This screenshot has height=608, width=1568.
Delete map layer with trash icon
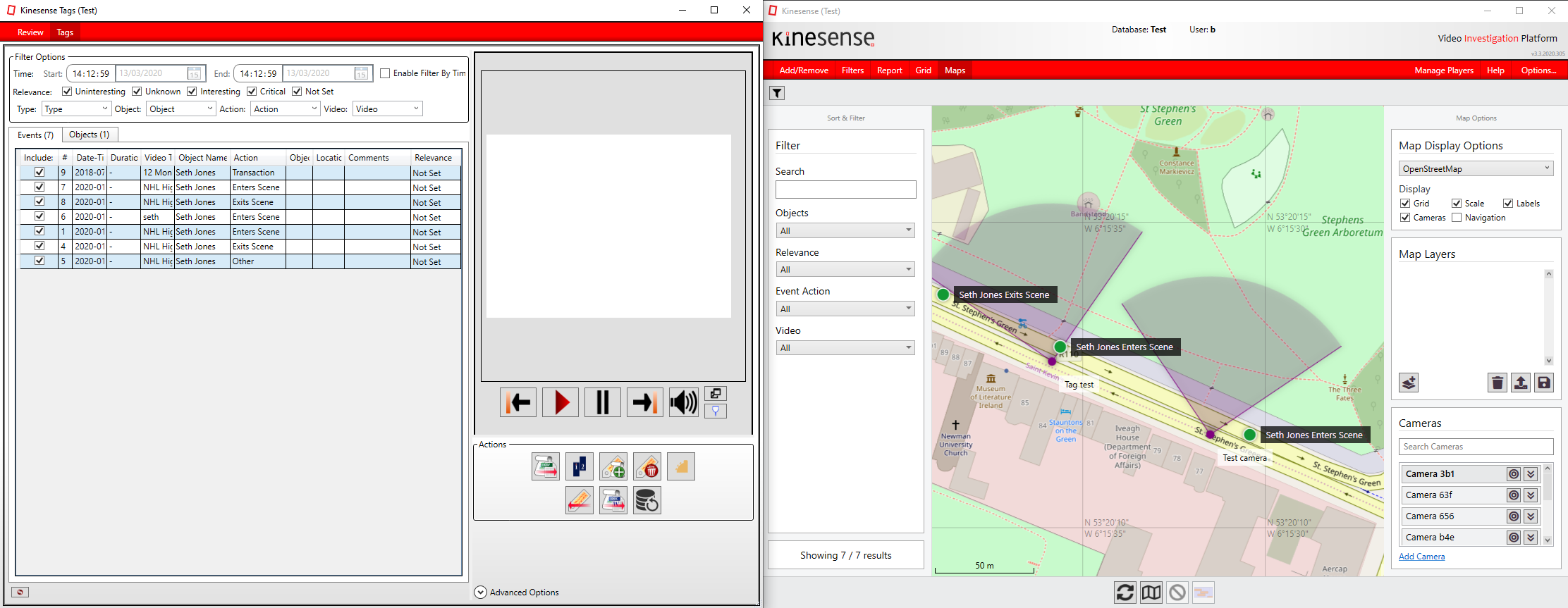pyautogui.click(x=1497, y=383)
